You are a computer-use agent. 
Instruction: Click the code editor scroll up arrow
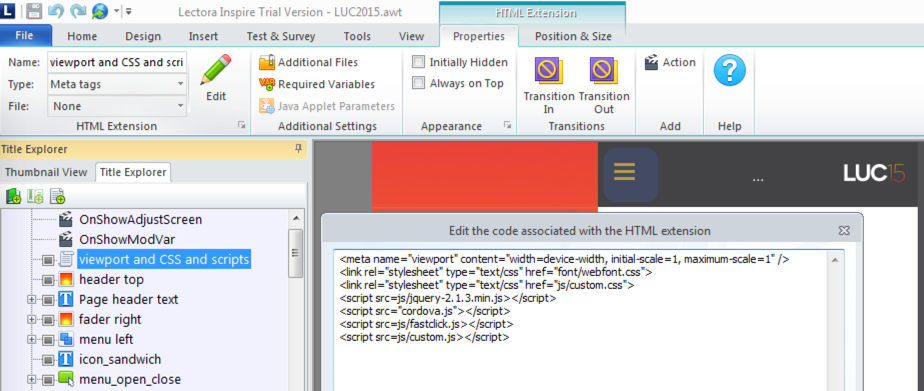[x=835, y=259]
